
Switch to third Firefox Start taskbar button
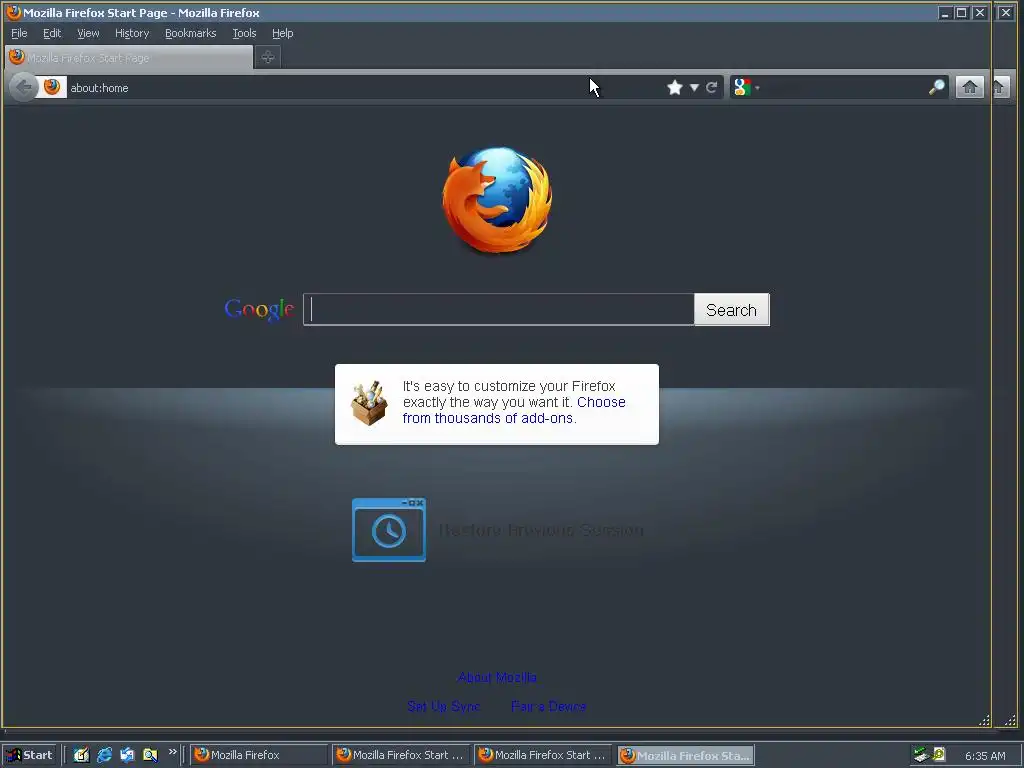(x=543, y=755)
